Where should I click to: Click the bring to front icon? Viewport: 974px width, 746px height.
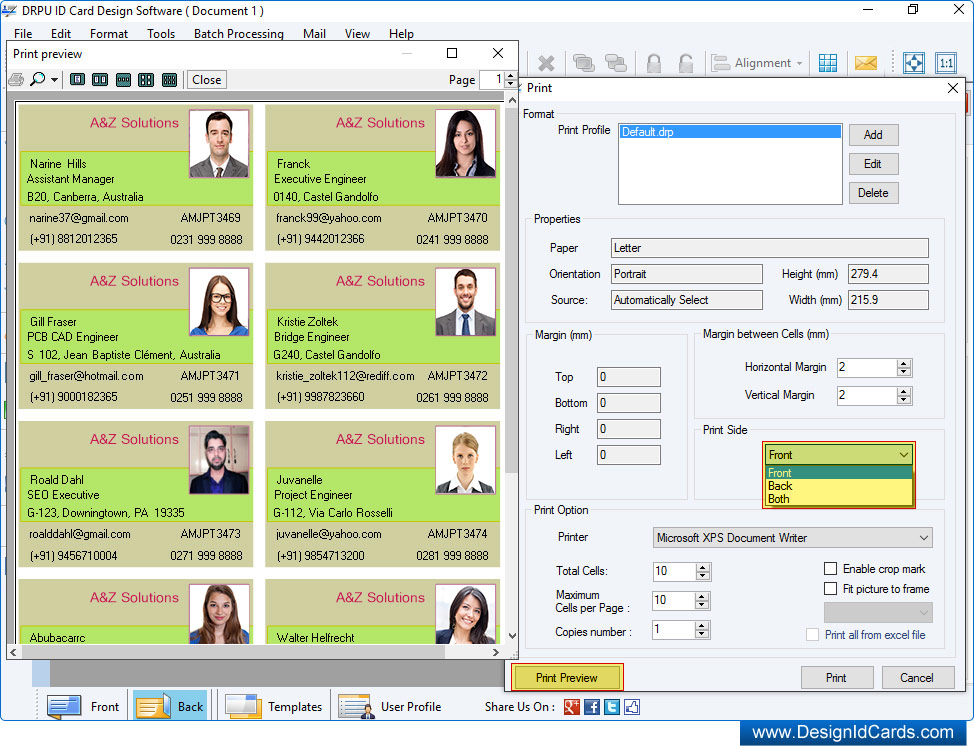tap(583, 63)
